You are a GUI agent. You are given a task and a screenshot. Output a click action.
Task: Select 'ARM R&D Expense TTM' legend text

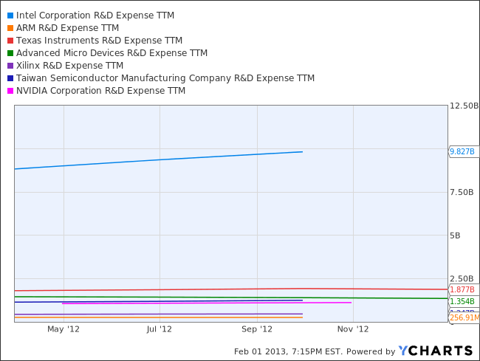coord(68,28)
